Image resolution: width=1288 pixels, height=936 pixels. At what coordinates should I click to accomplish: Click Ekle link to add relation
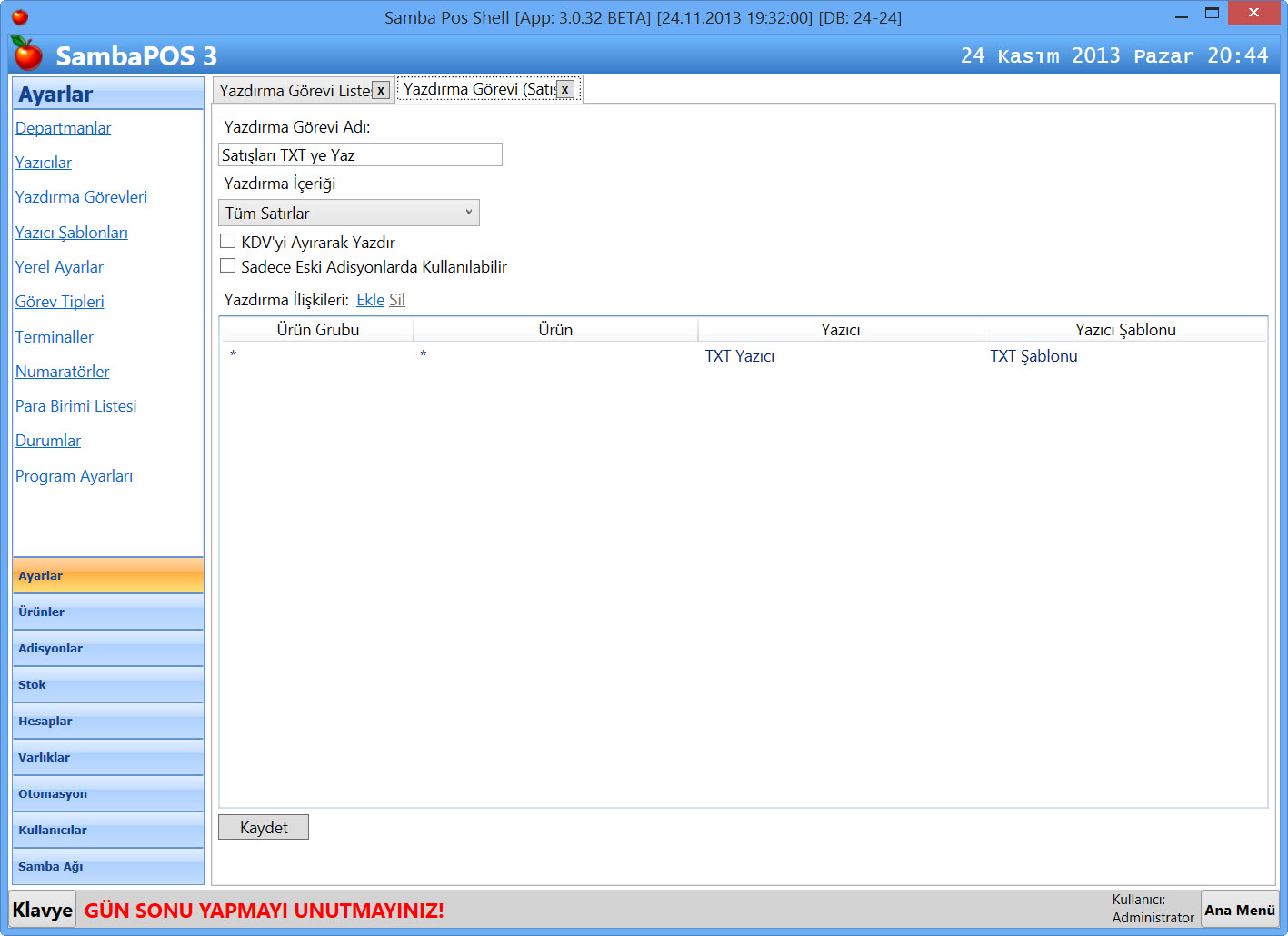(370, 300)
